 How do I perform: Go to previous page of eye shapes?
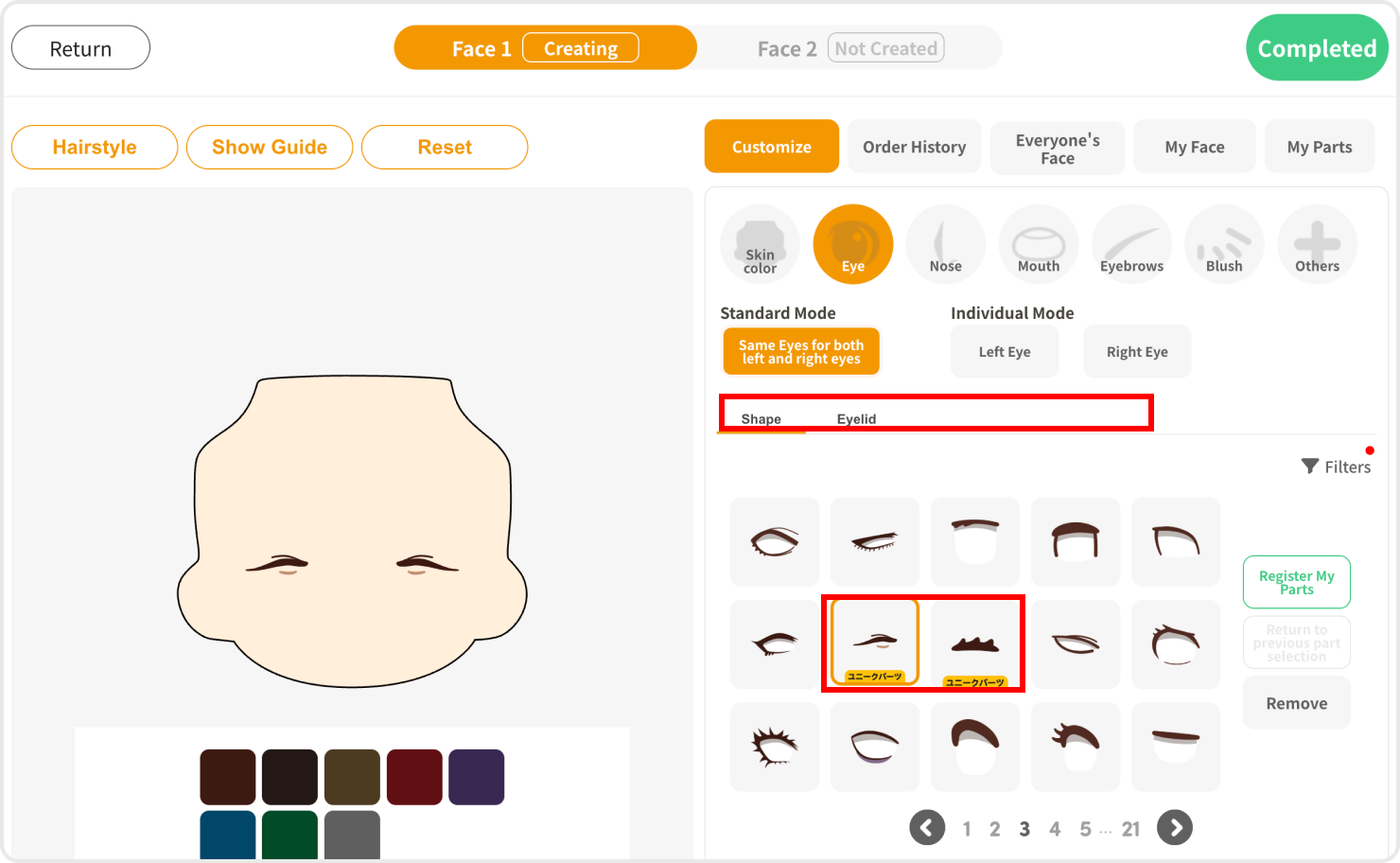(927, 828)
